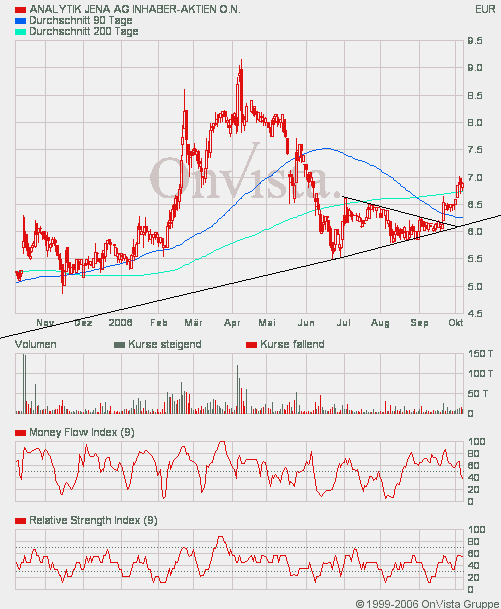Click the Dez month label
This screenshot has width=501, height=609.
point(83,323)
